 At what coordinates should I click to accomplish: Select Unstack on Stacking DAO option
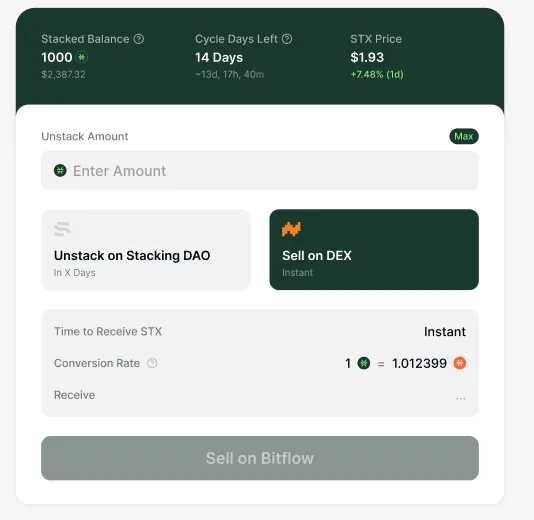(146, 250)
